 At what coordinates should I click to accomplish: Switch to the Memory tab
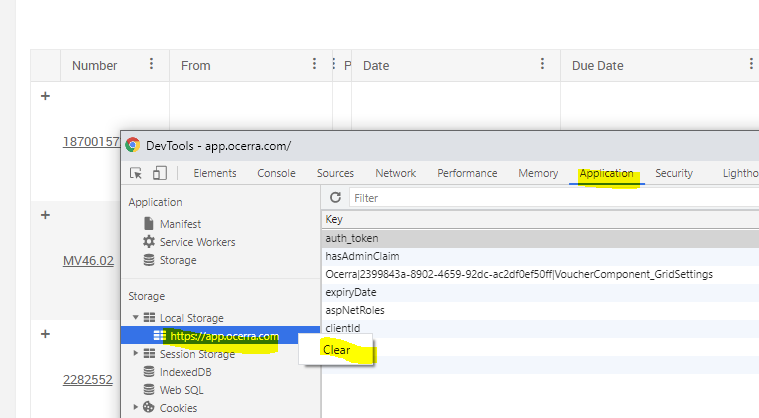[x=538, y=173]
